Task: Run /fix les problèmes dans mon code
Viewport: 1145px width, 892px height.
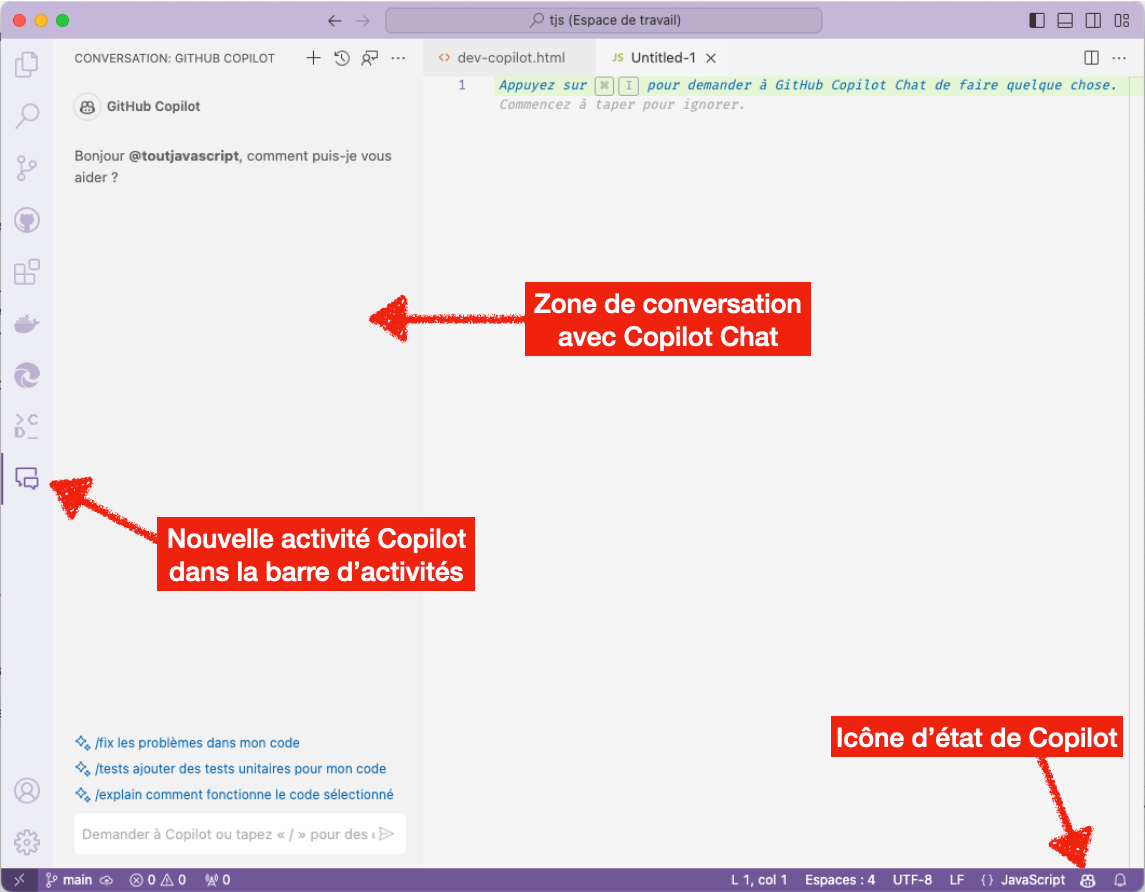Action: tap(188, 742)
